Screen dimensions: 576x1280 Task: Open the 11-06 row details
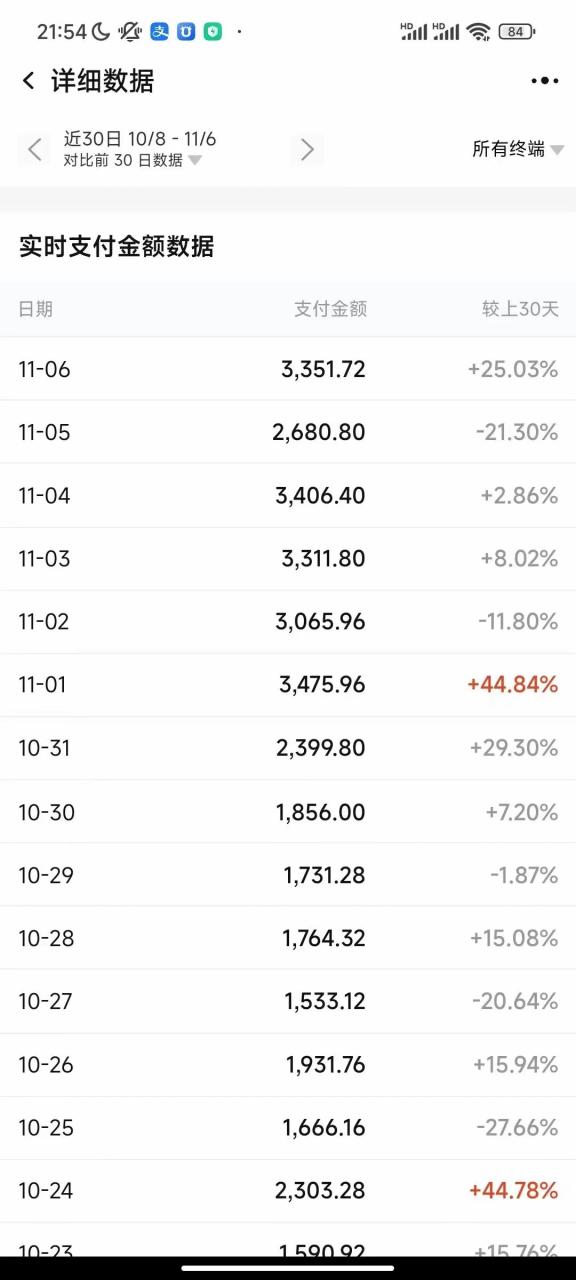tap(288, 369)
